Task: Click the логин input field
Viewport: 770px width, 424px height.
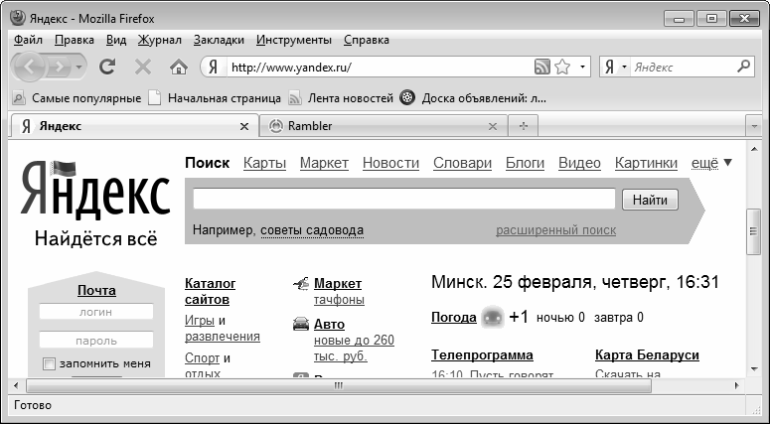Action: click(x=95, y=313)
